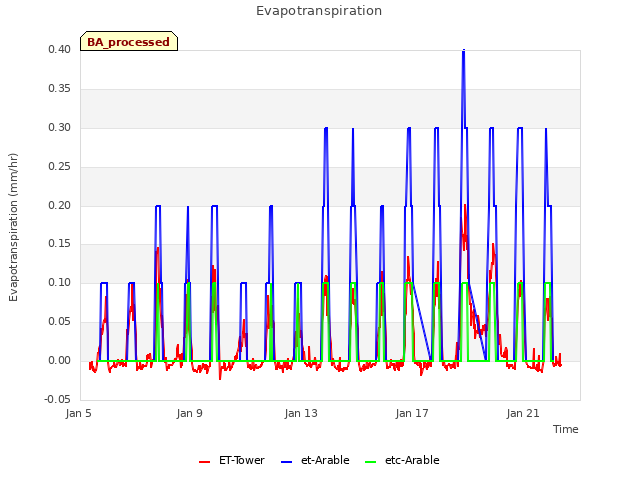Click the green etc-Arable legend swatch
Screen dimensions: 640x480
click(x=371, y=462)
